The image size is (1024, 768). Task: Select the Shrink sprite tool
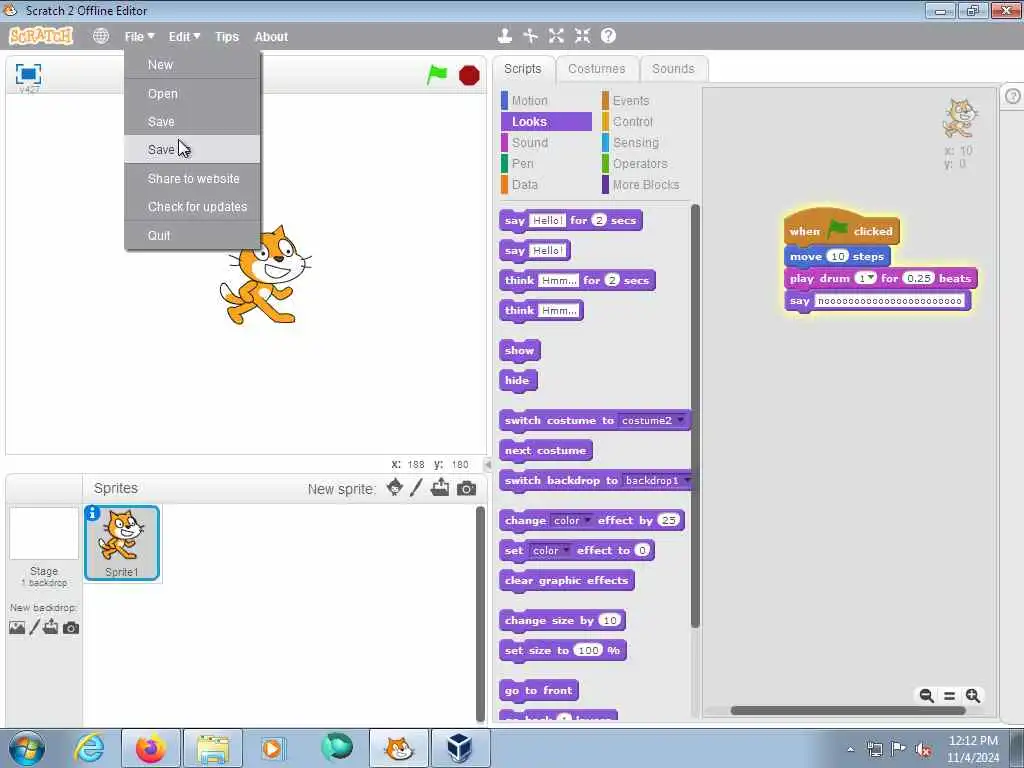tap(583, 36)
